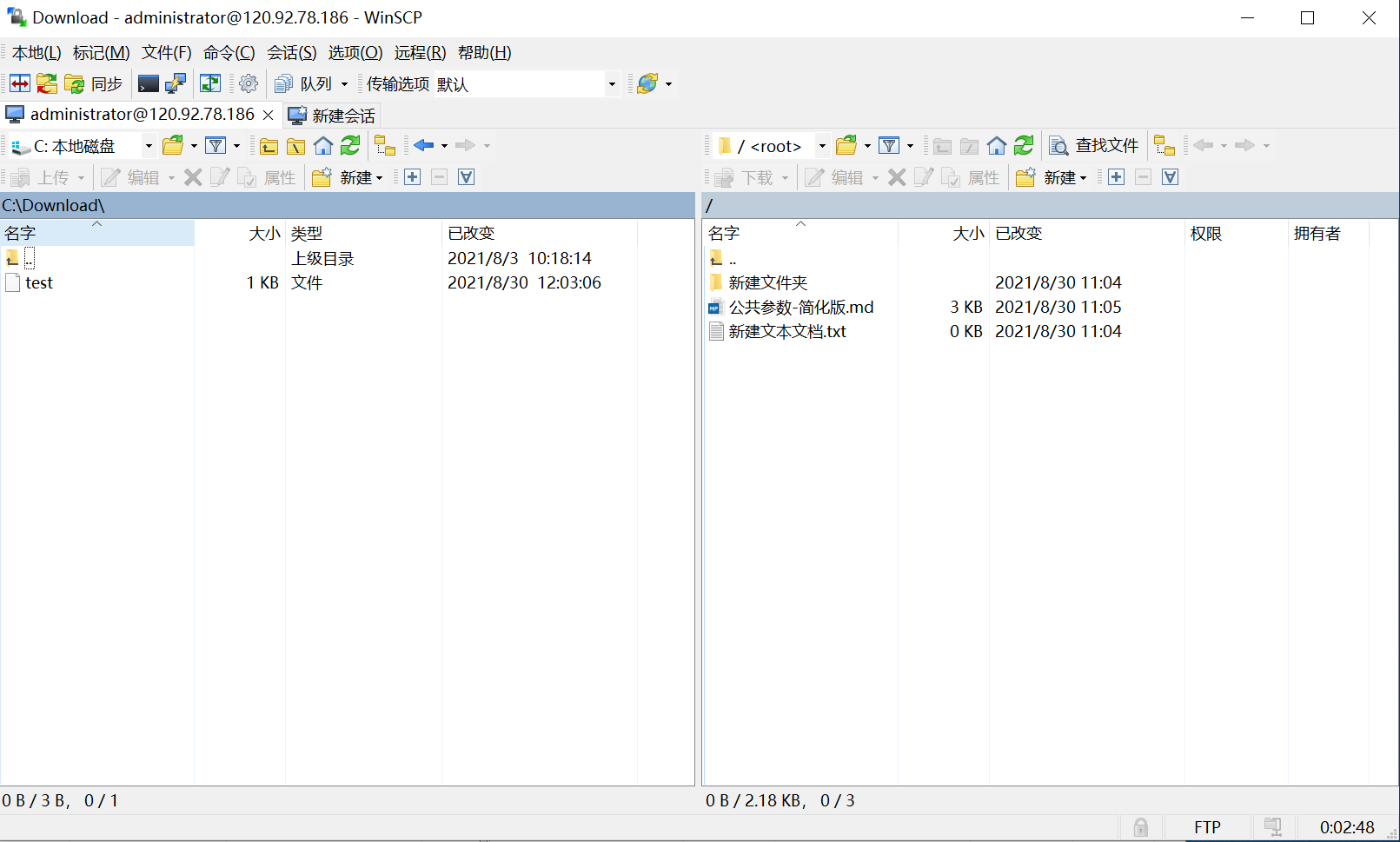Screen dimensions: 1400x842
Task: Click the synchronize browsing folder icon in main toolbar
Action: (47, 83)
